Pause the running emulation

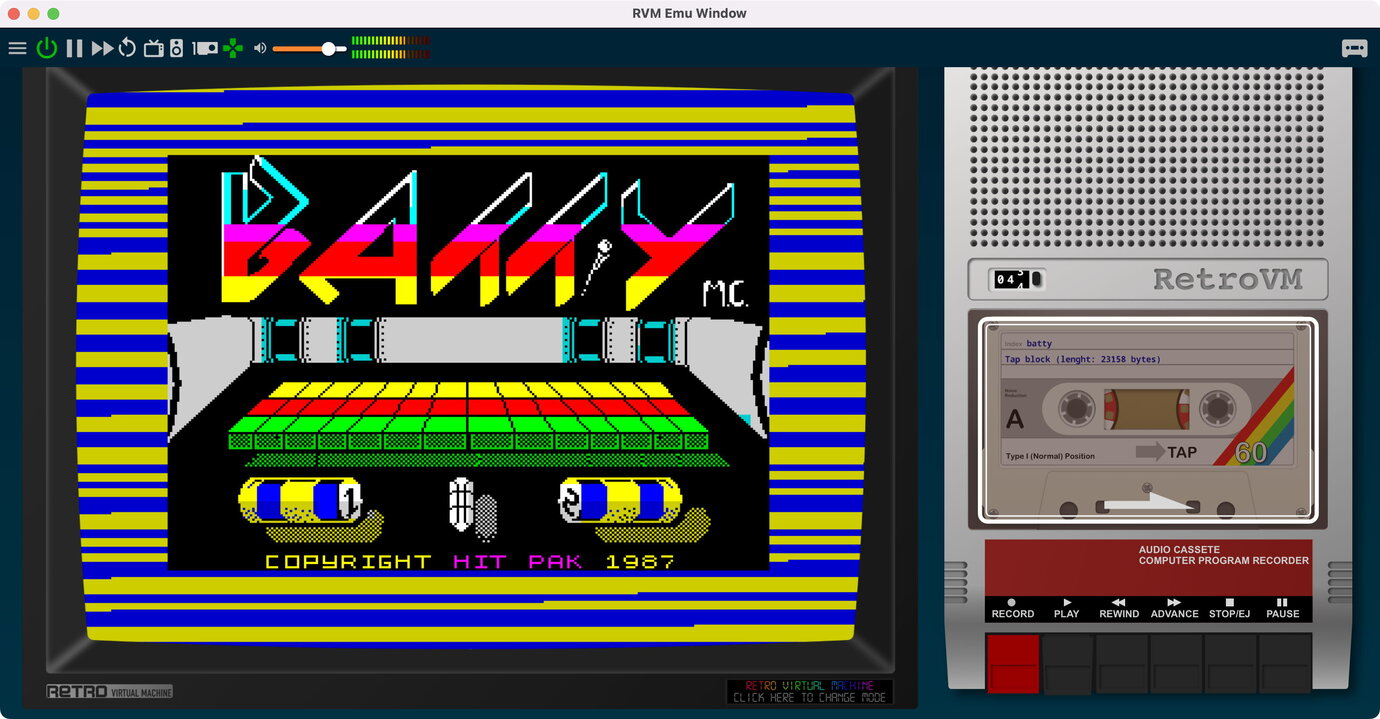(x=74, y=47)
